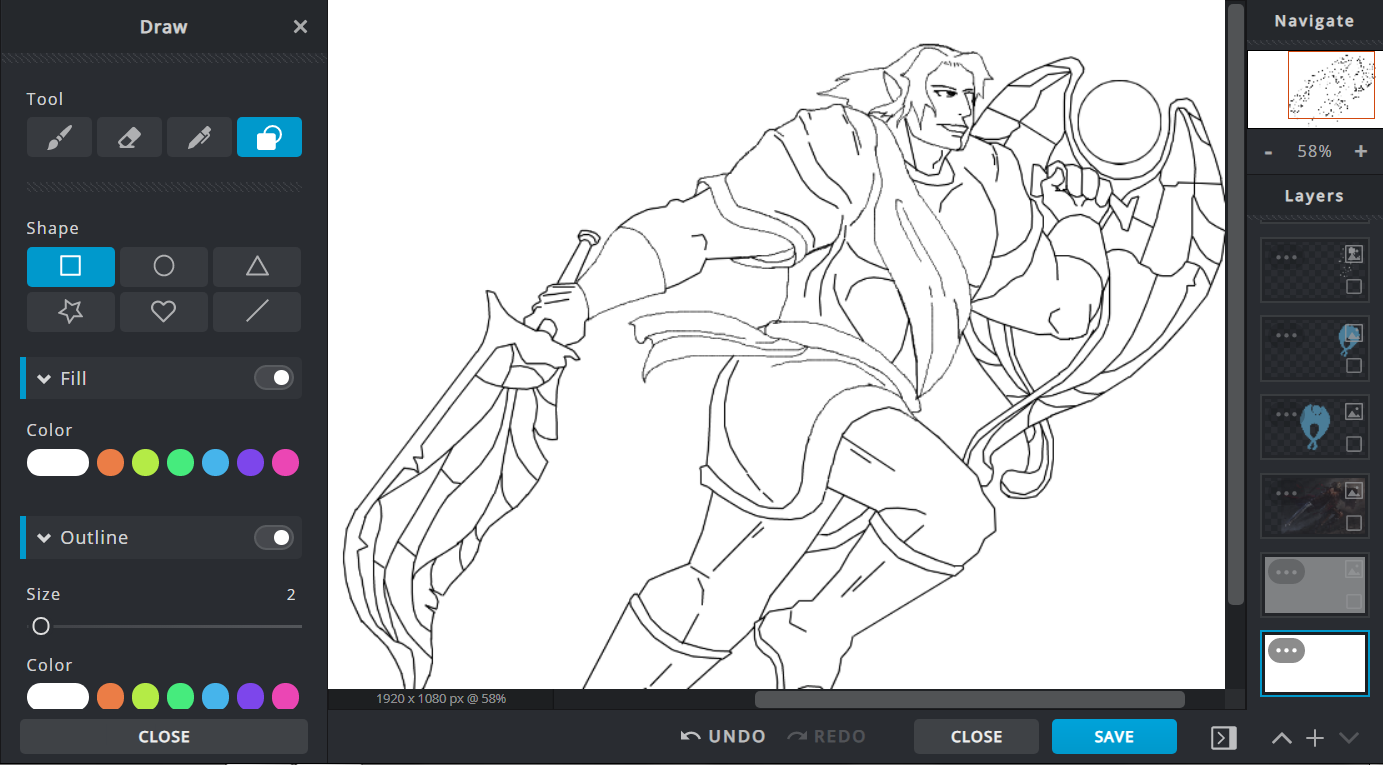The width and height of the screenshot is (1383, 765).
Task: Select the pencil draw tool
Action: point(199,137)
